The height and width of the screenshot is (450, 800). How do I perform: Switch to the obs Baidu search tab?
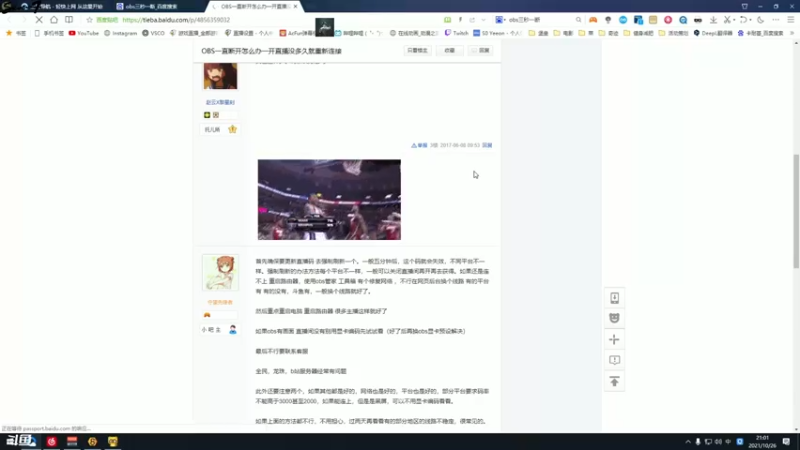pos(152,7)
